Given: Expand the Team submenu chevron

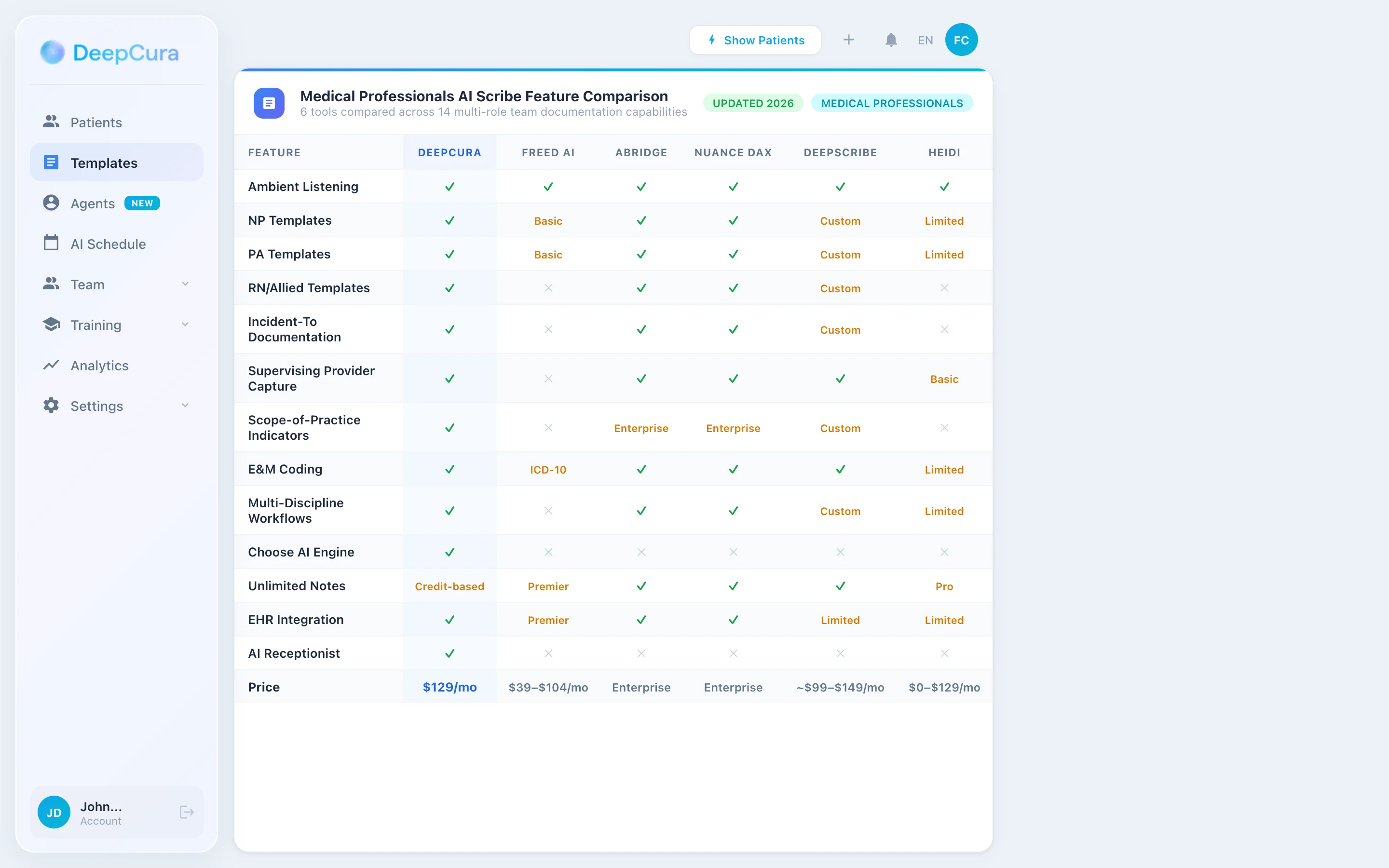Looking at the screenshot, I should click(185, 284).
